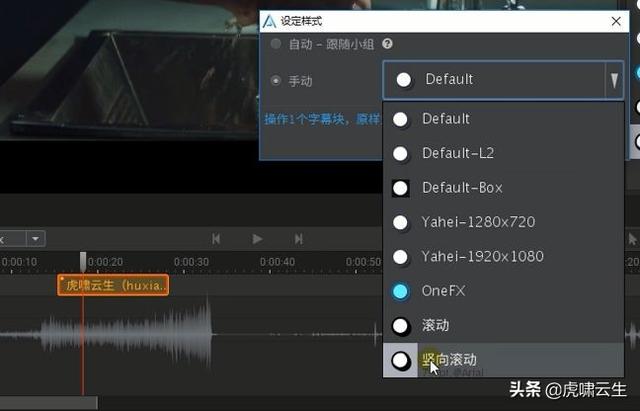Open the small dropdown left of playback controls
The width and height of the screenshot is (640, 411).
tap(36, 239)
